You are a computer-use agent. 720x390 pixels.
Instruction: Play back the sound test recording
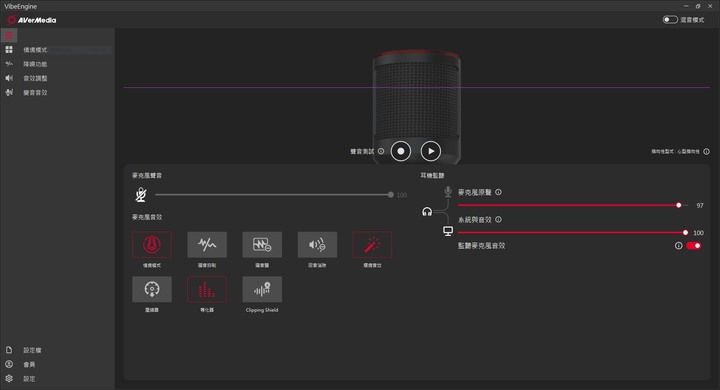click(431, 151)
